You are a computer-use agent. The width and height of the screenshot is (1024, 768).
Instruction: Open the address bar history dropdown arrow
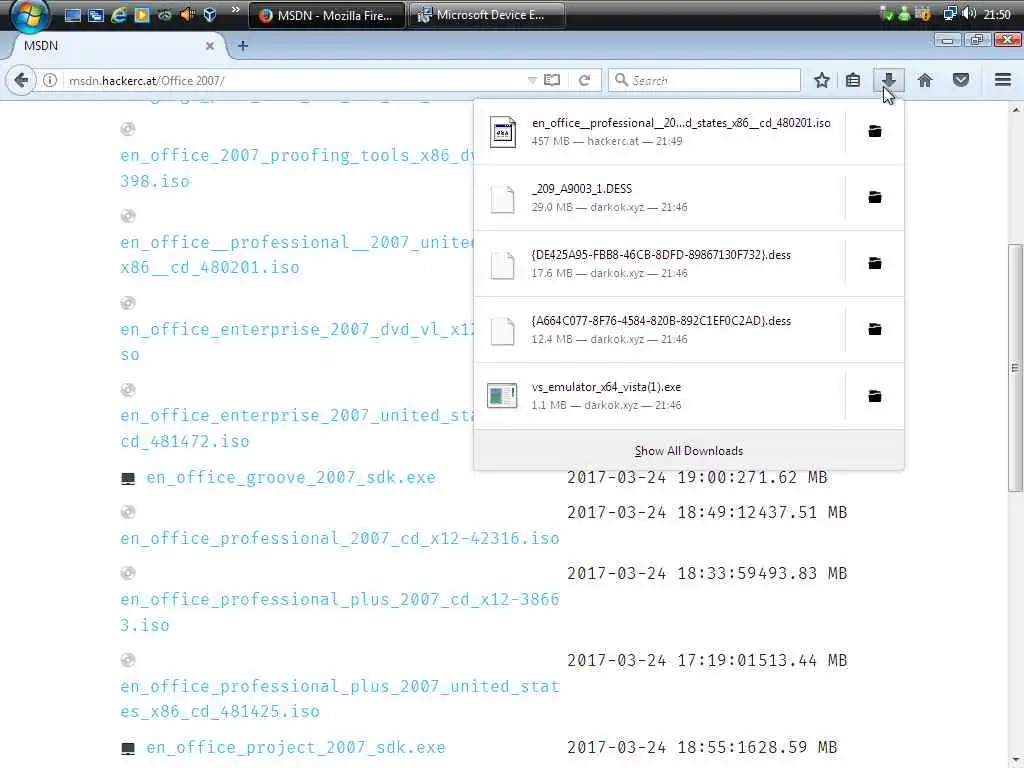click(532, 80)
